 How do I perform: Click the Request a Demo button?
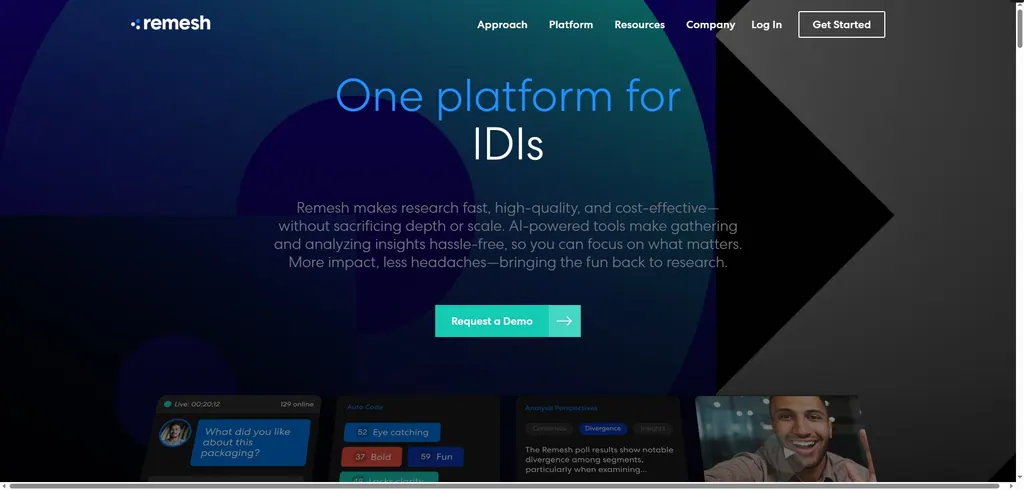491,321
